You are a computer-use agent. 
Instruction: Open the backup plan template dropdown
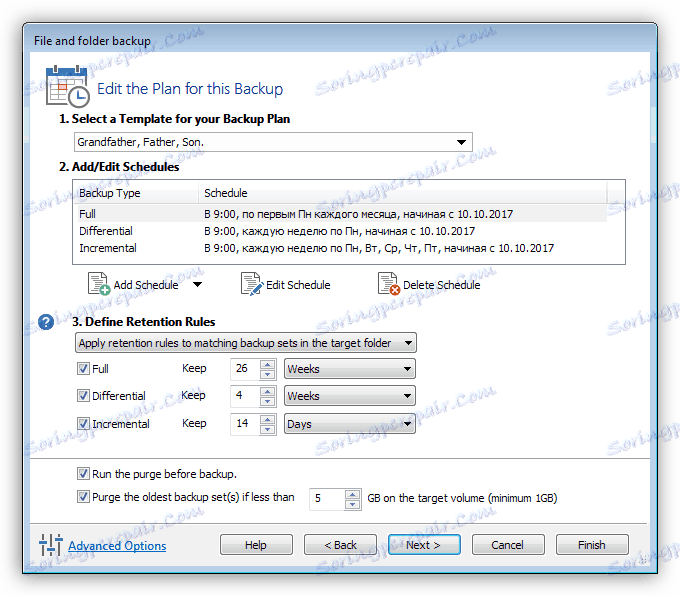tap(273, 142)
